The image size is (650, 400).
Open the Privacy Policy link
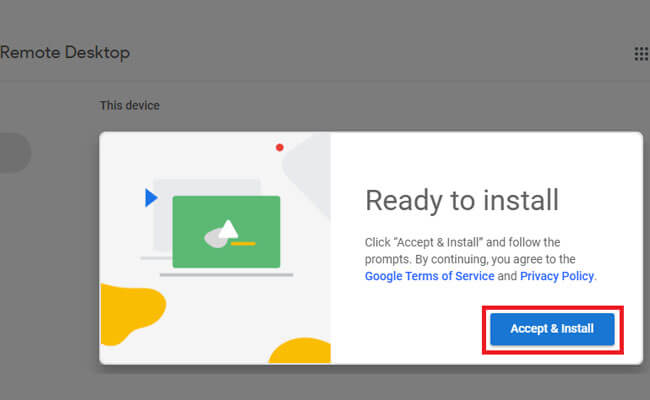click(557, 276)
